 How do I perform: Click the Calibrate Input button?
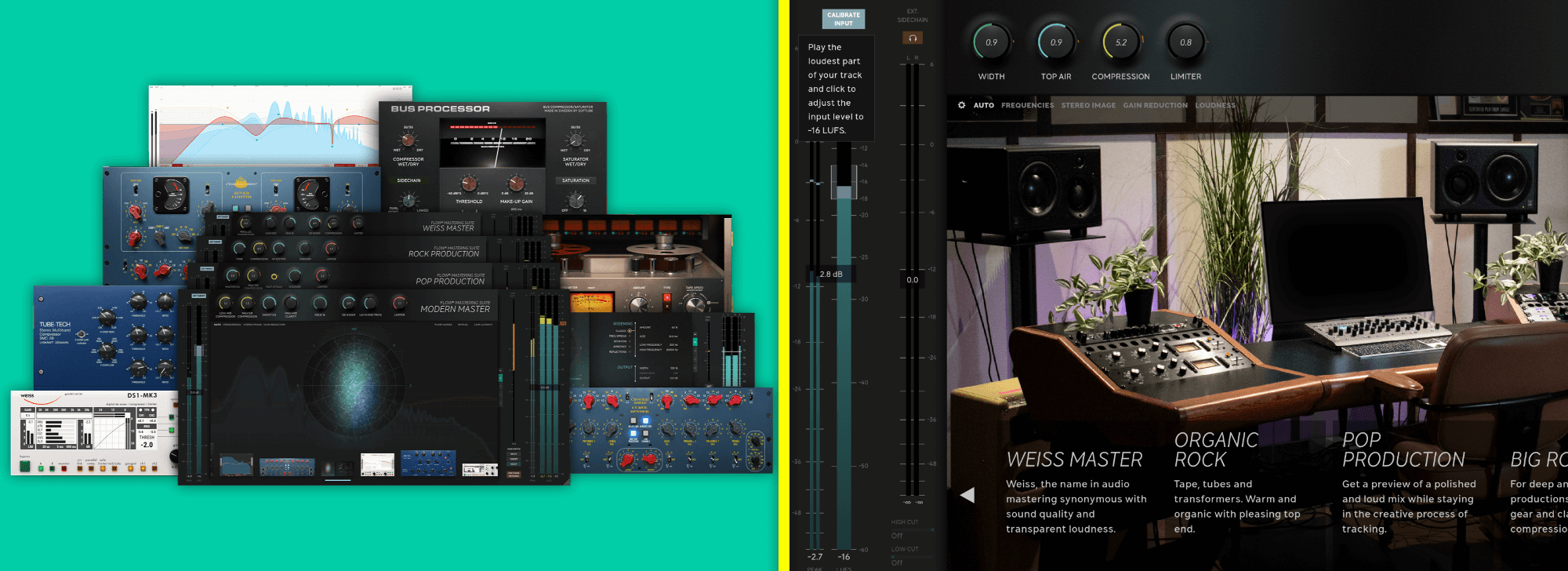(x=843, y=19)
